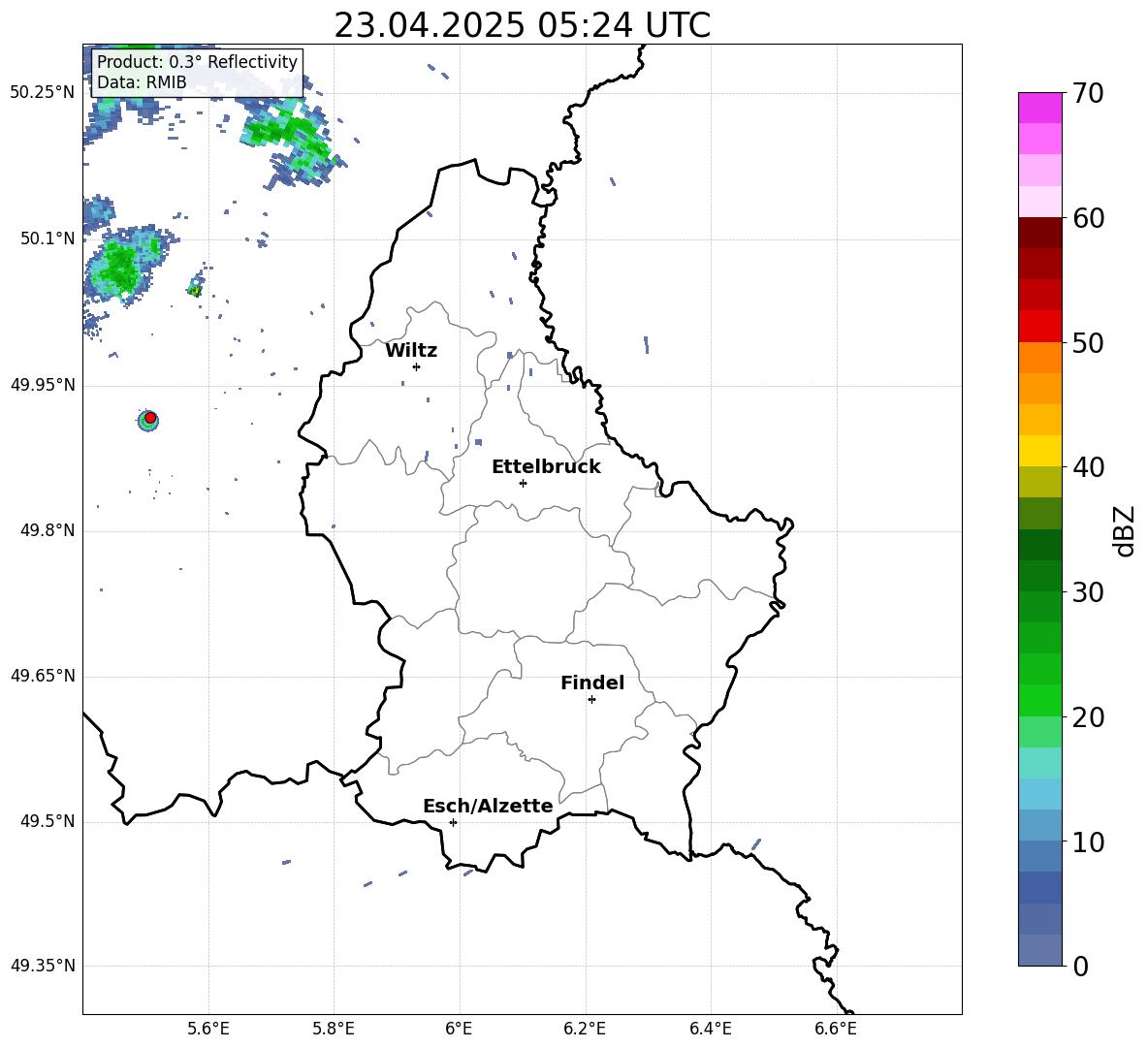Select the Esch/Alzette station label

pyautogui.click(x=488, y=806)
